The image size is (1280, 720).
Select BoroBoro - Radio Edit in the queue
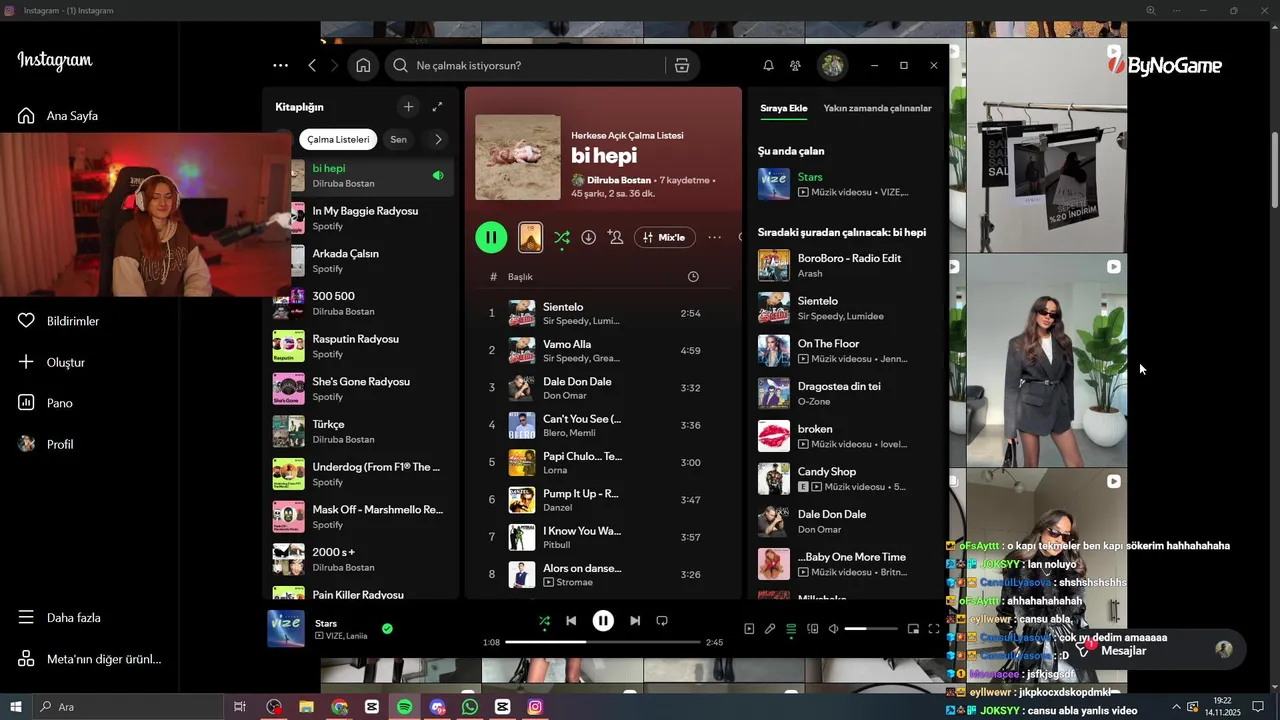847,265
